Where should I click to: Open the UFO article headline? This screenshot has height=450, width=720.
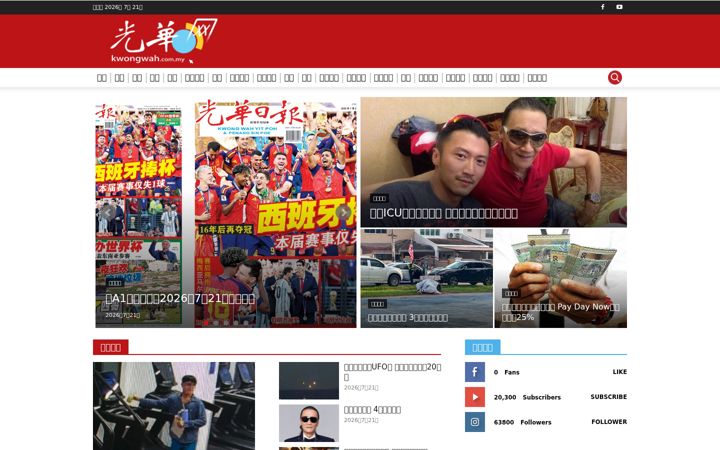pyautogui.click(x=393, y=371)
